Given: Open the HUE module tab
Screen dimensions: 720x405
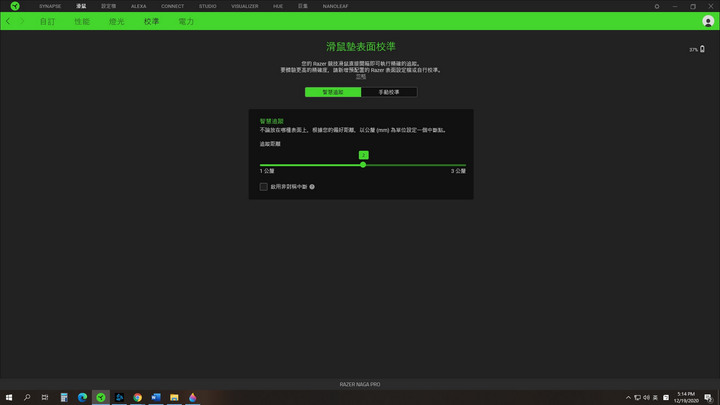Looking at the screenshot, I should 278,6.
